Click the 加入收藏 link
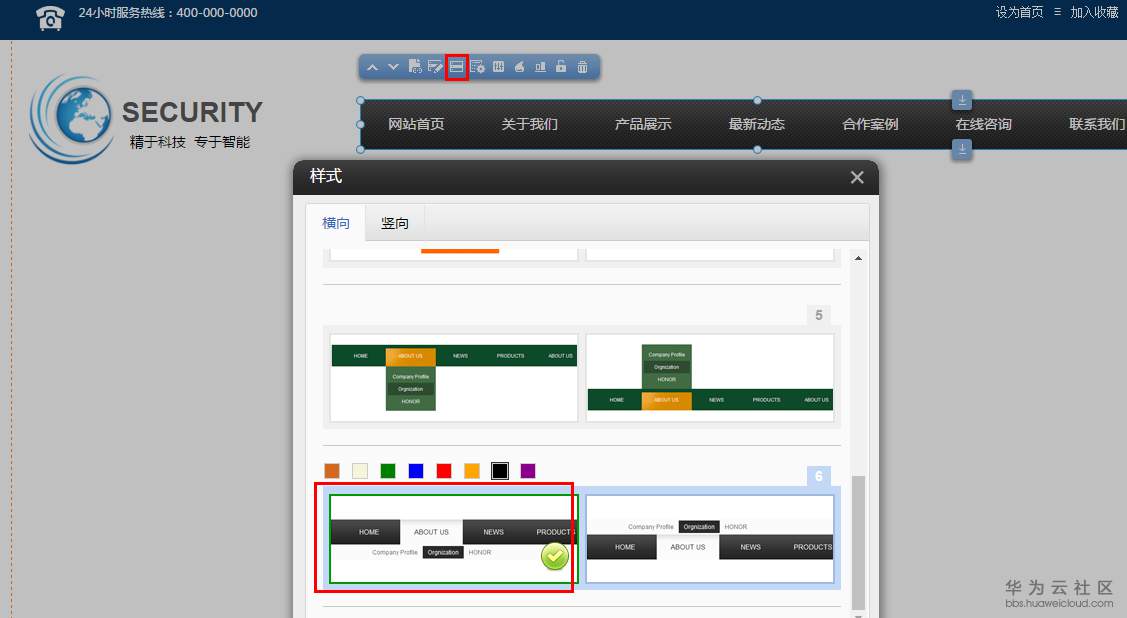Screen dimensions: 1127x618 click(x=1094, y=12)
